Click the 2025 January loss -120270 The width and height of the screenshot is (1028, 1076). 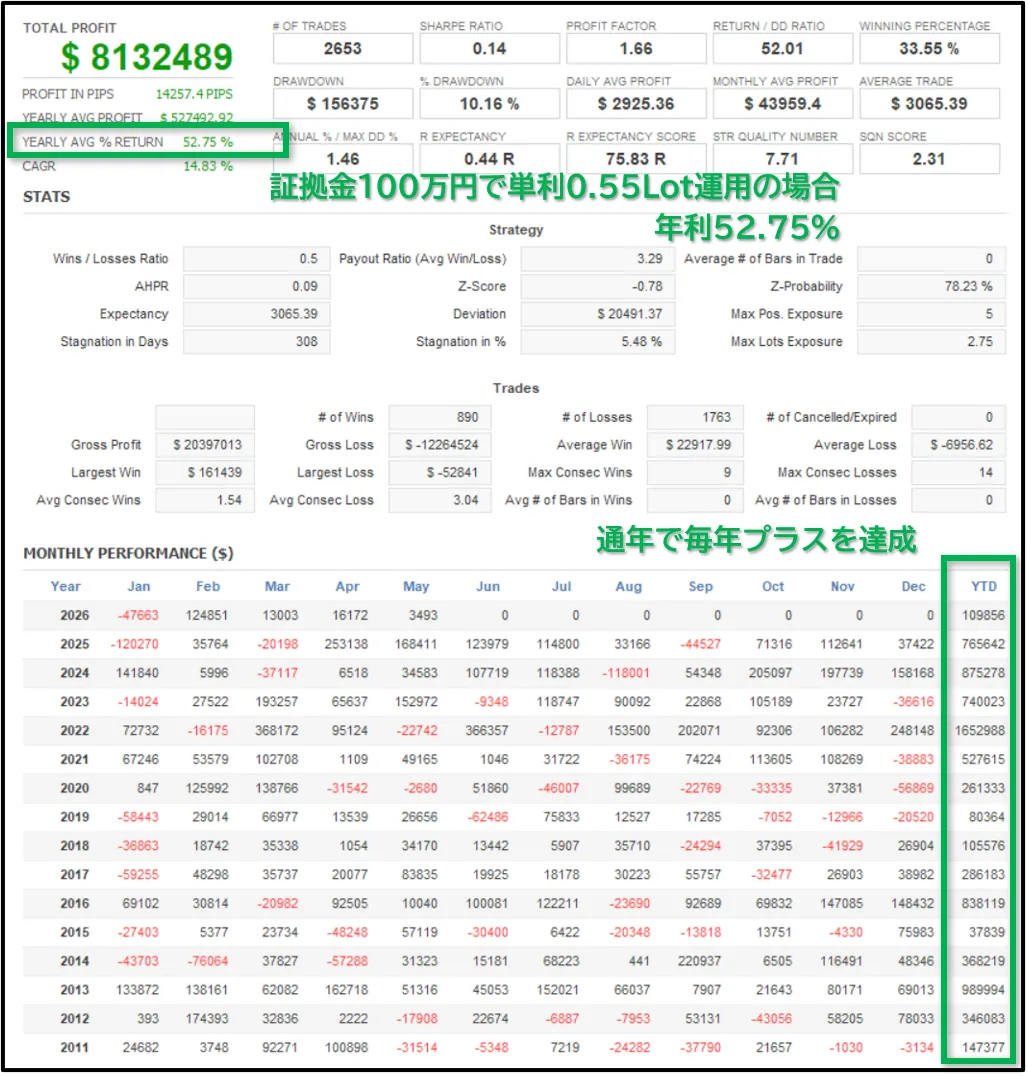pos(135,644)
